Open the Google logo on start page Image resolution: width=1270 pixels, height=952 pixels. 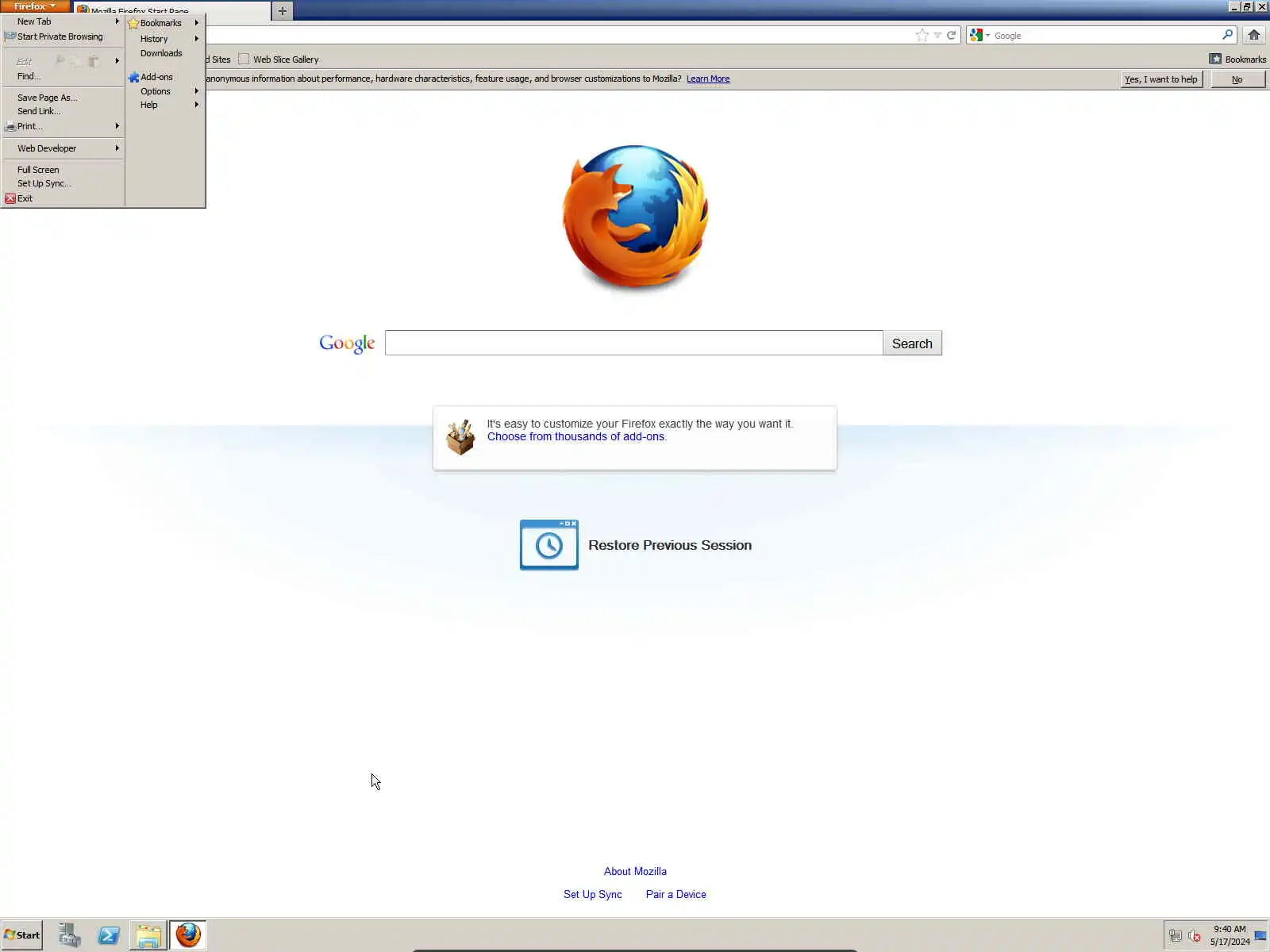point(347,343)
